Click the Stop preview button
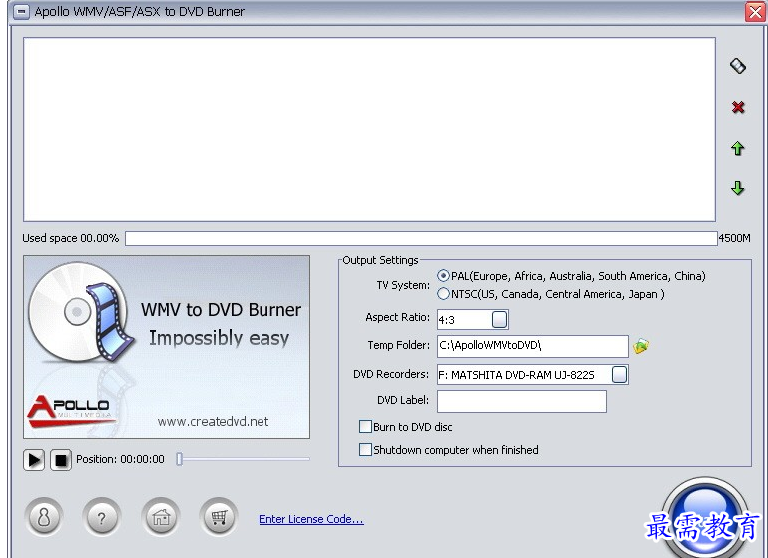The height and width of the screenshot is (558, 768). [x=61, y=460]
